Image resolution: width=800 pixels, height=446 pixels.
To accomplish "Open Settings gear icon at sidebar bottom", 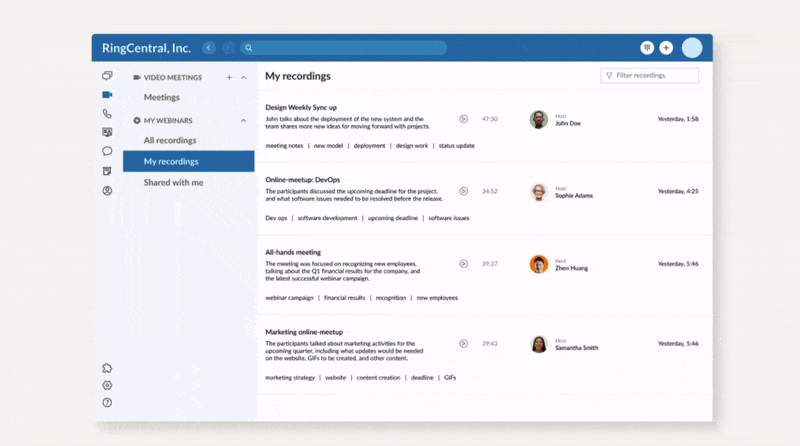I will click(x=107, y=385).
